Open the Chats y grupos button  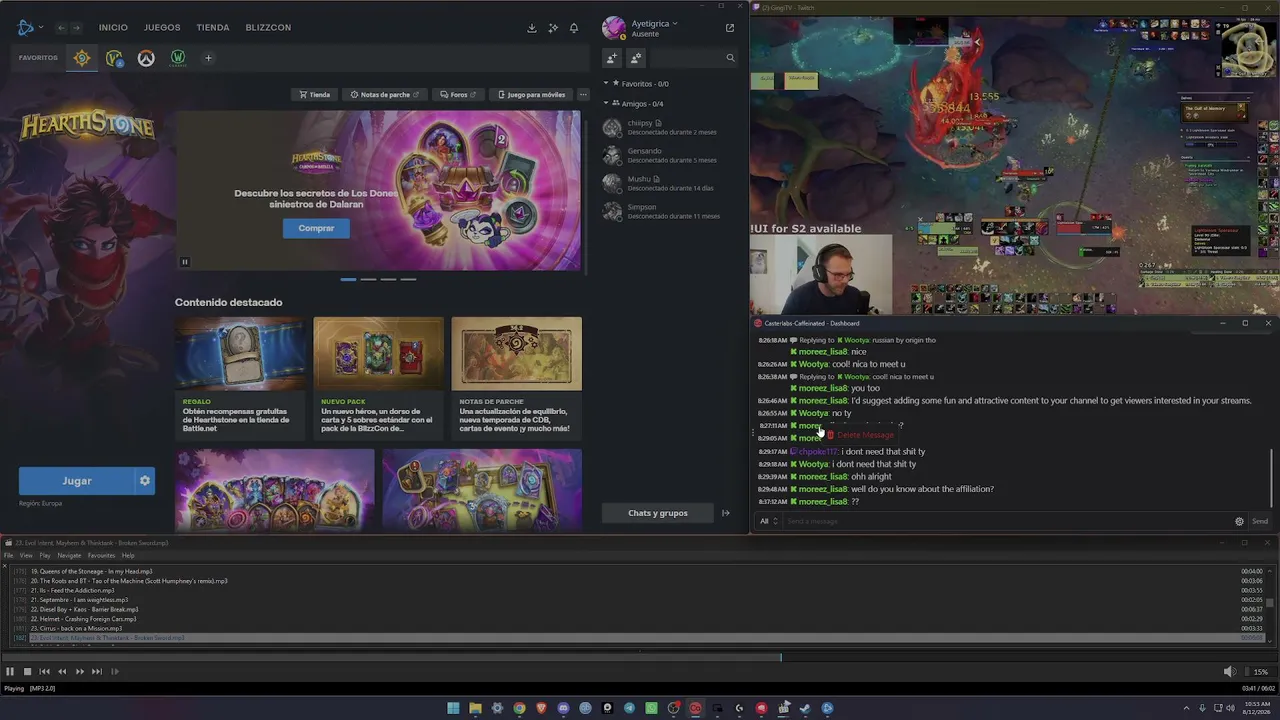point(658,513)
